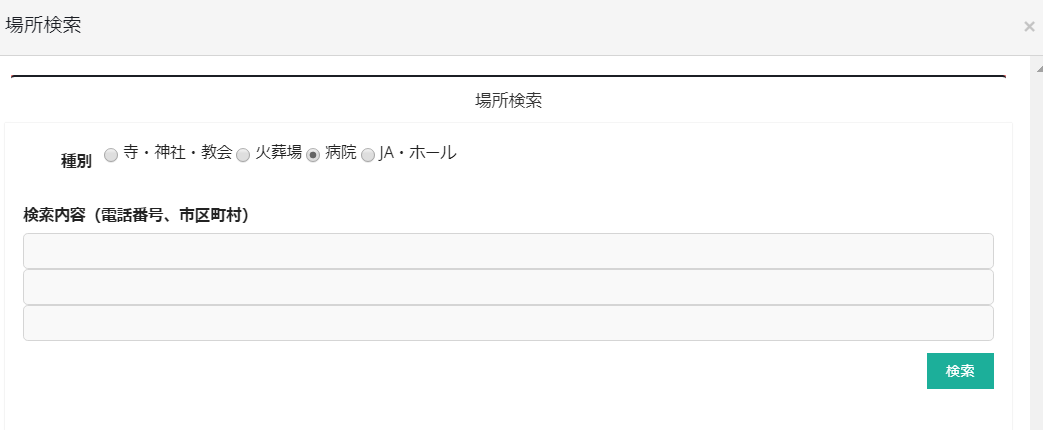Select the 病院 radio button
The width and height of the screenshot is (1051, 430).
coord(313,155)
